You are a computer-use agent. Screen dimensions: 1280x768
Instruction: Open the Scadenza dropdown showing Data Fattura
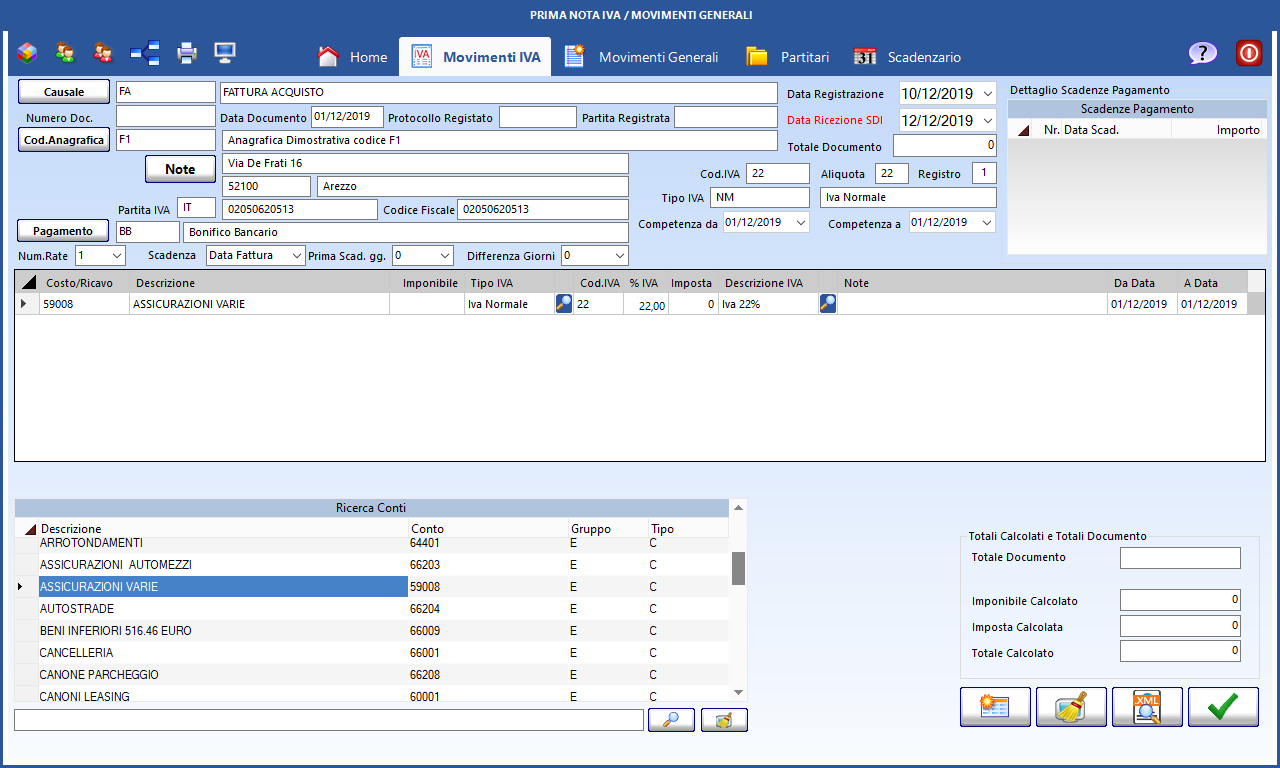tap(295, 256)
